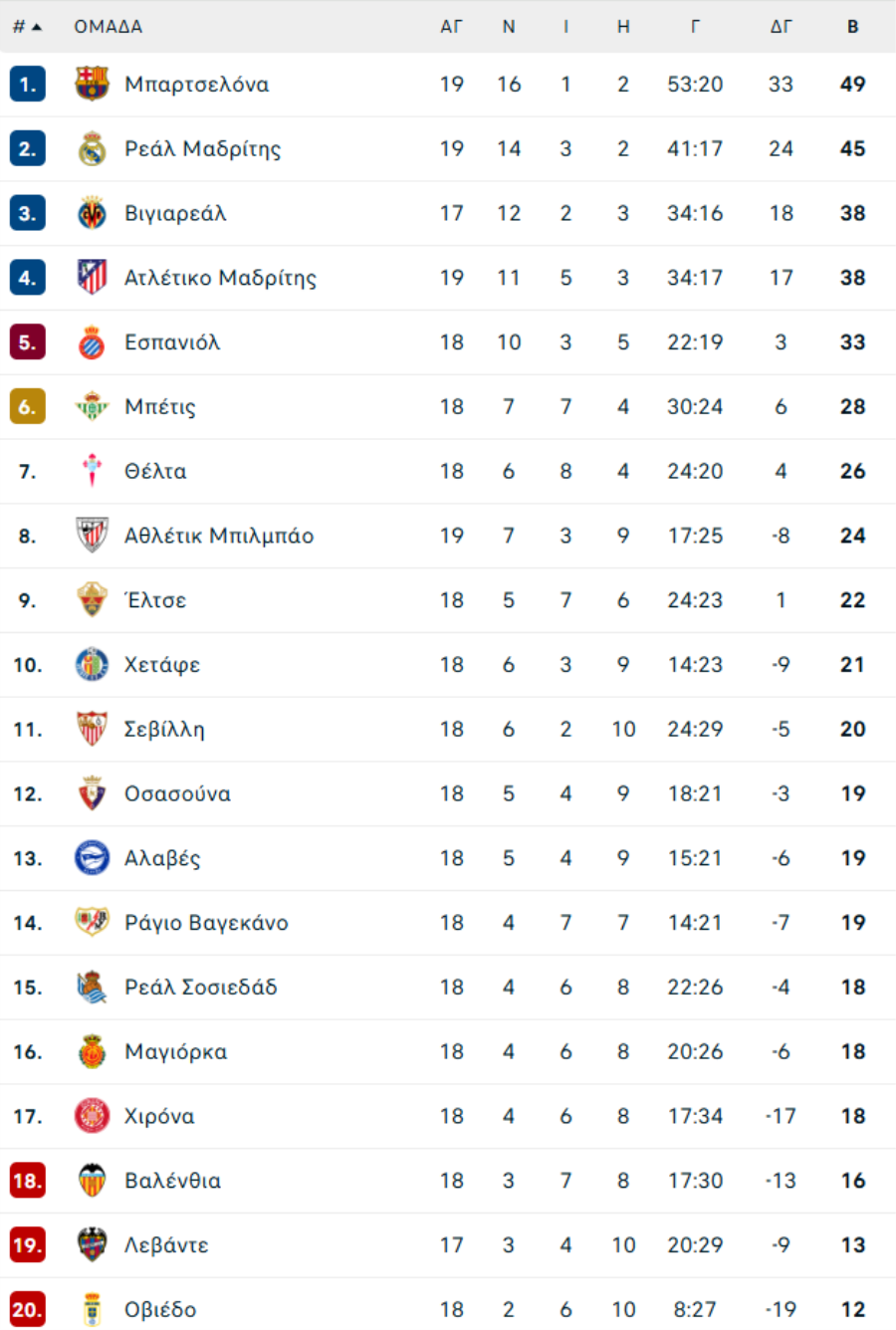Viewport: 896px width, 1330px height.
Task: Click the Barcelona club crest icon
Action: [93, 84]
